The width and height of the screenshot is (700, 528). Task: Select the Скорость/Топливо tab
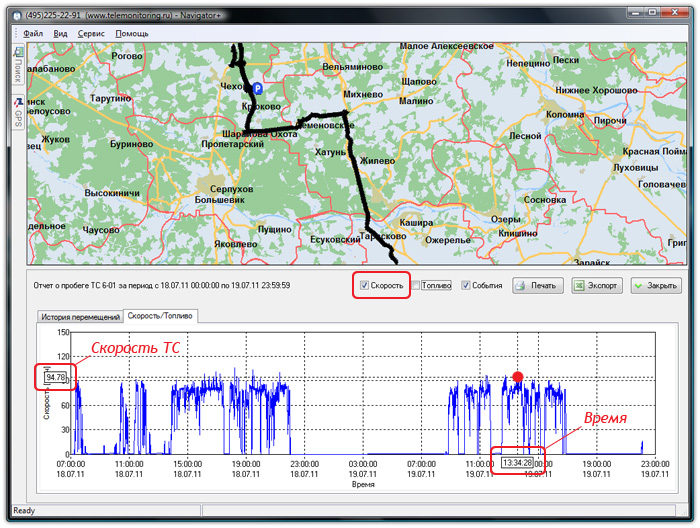[160, 316]
